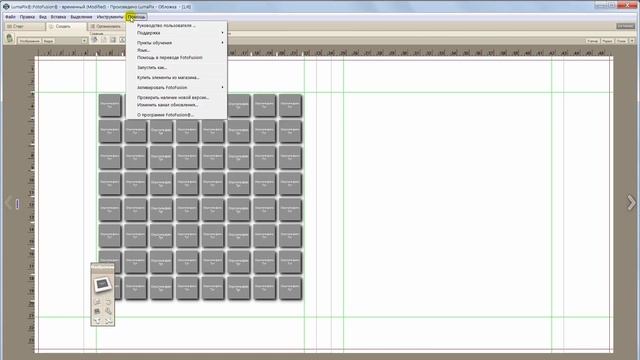Screen dimensions: 640x360
Task: Open the Файл menu
Action: [x=10, y=17]
